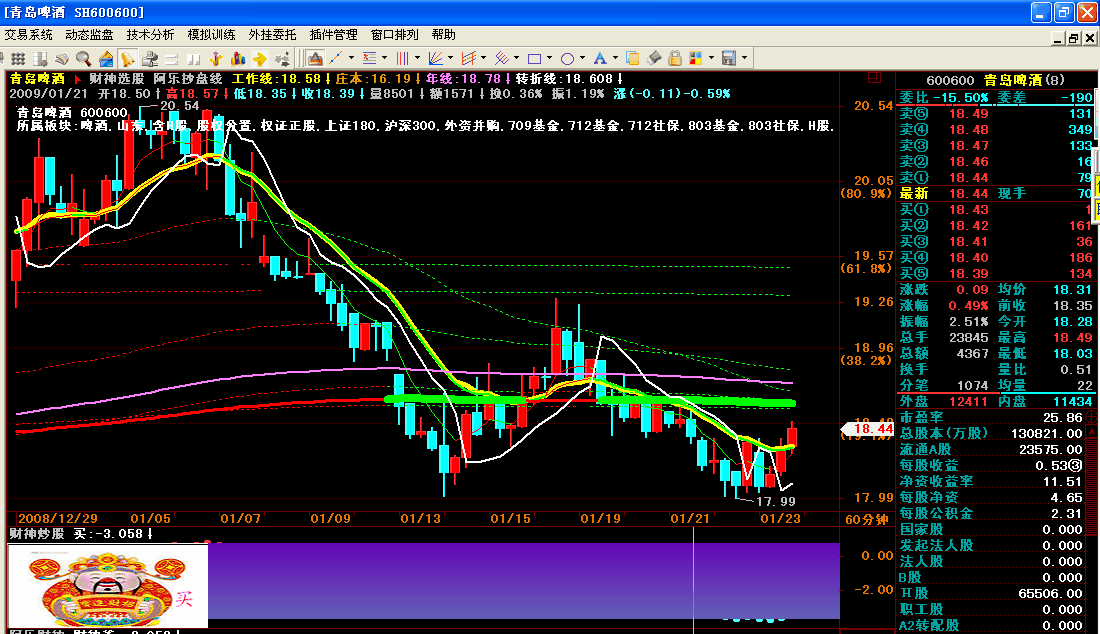Screen dimensions: 1100x634
Task: Click the eraser tool icon
Action: [654, 58]
